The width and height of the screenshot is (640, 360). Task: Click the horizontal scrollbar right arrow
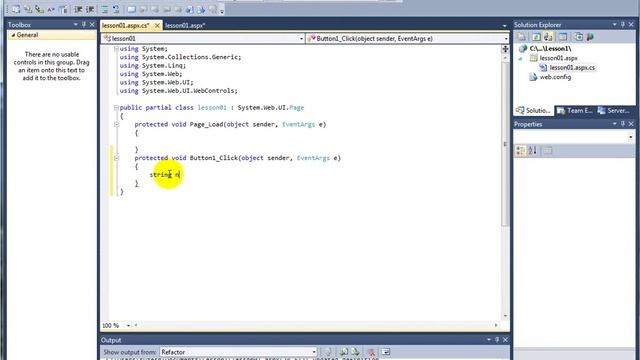point(496,325)
